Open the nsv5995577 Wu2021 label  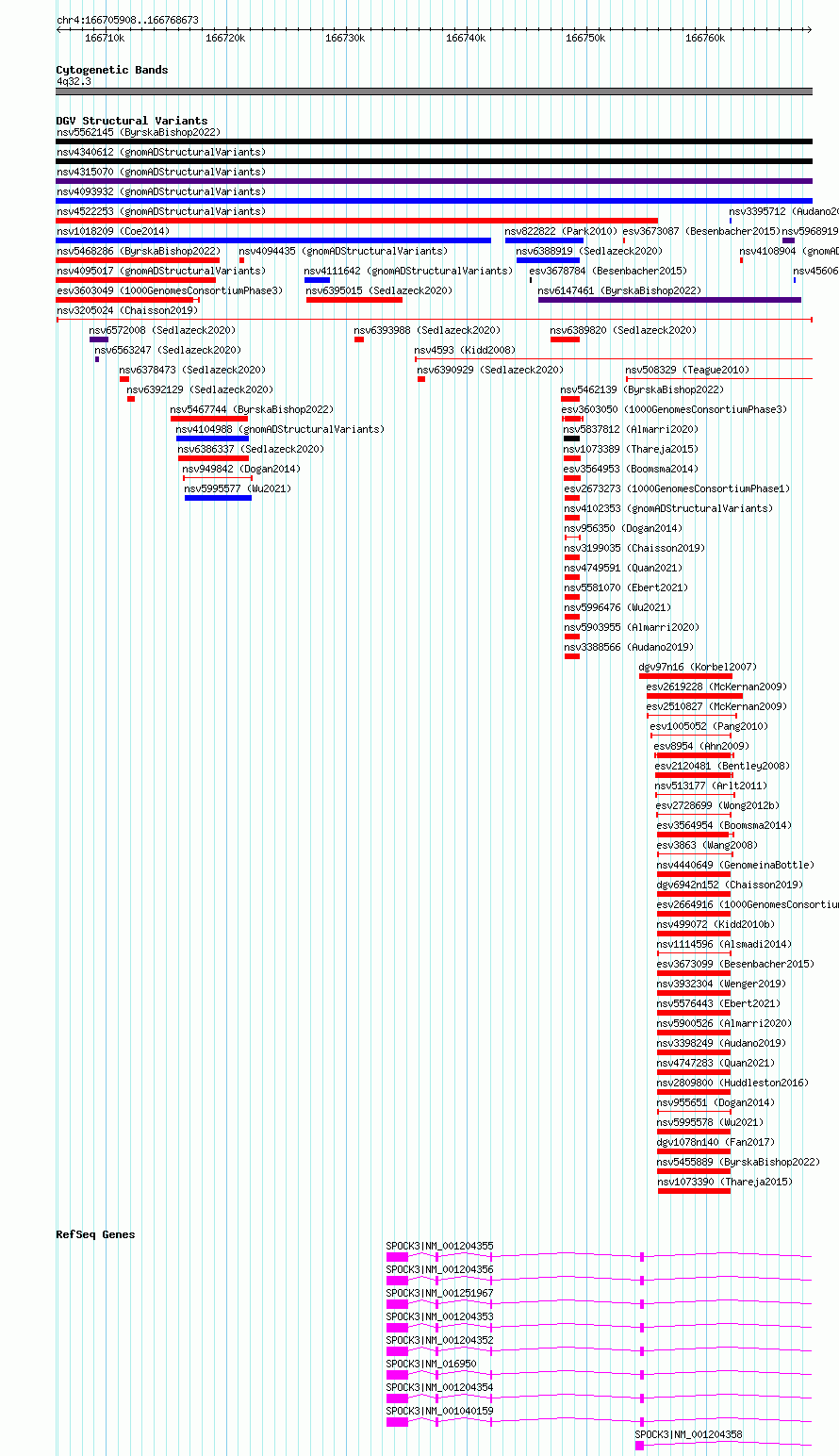(239, 489)
